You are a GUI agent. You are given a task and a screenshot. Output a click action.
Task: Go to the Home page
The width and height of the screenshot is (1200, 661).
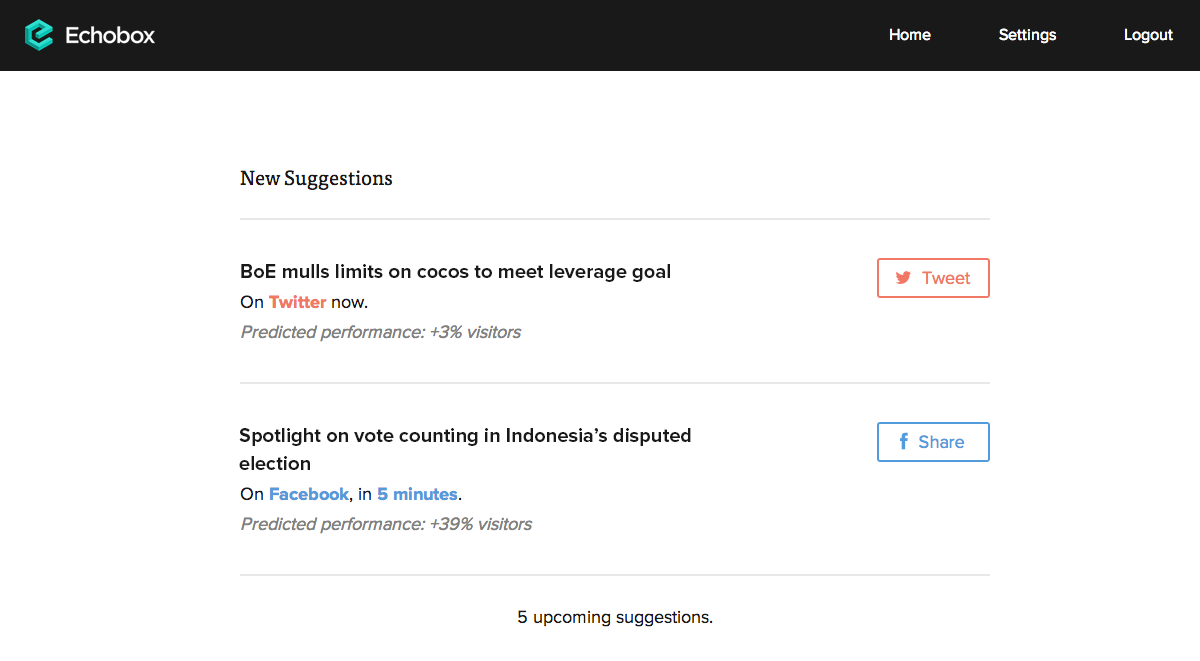910,35
